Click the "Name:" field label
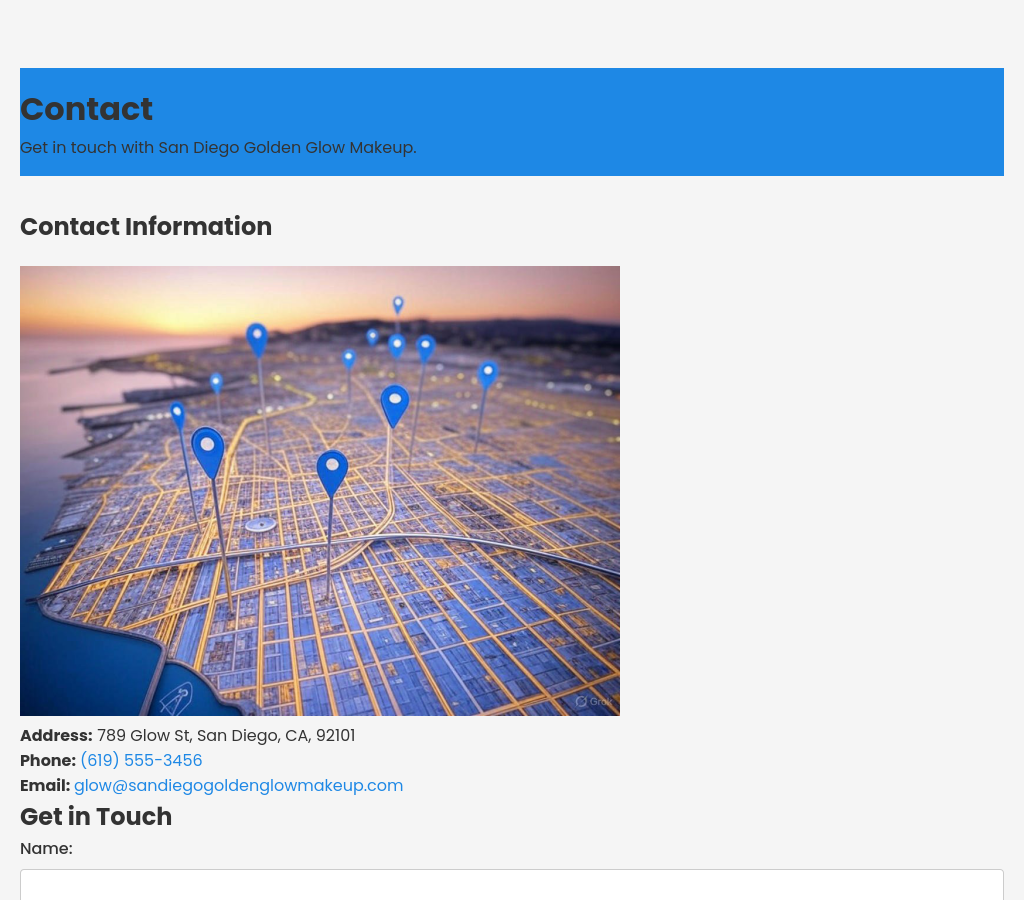1024x900 pixels. point(46,848)
